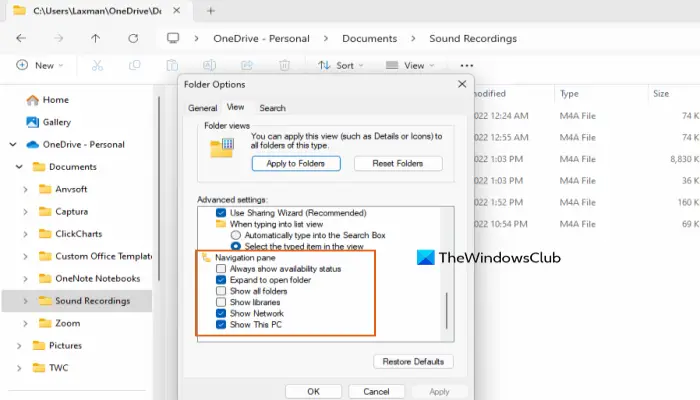The image size is (700, 400).
Task: Go back using the back arrow
Action: click(21, 38)
